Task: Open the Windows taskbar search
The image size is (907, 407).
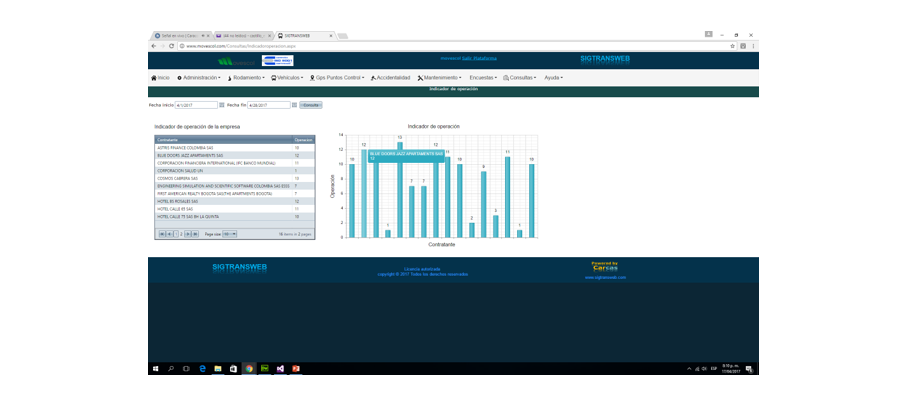Action: pos(171,368)
